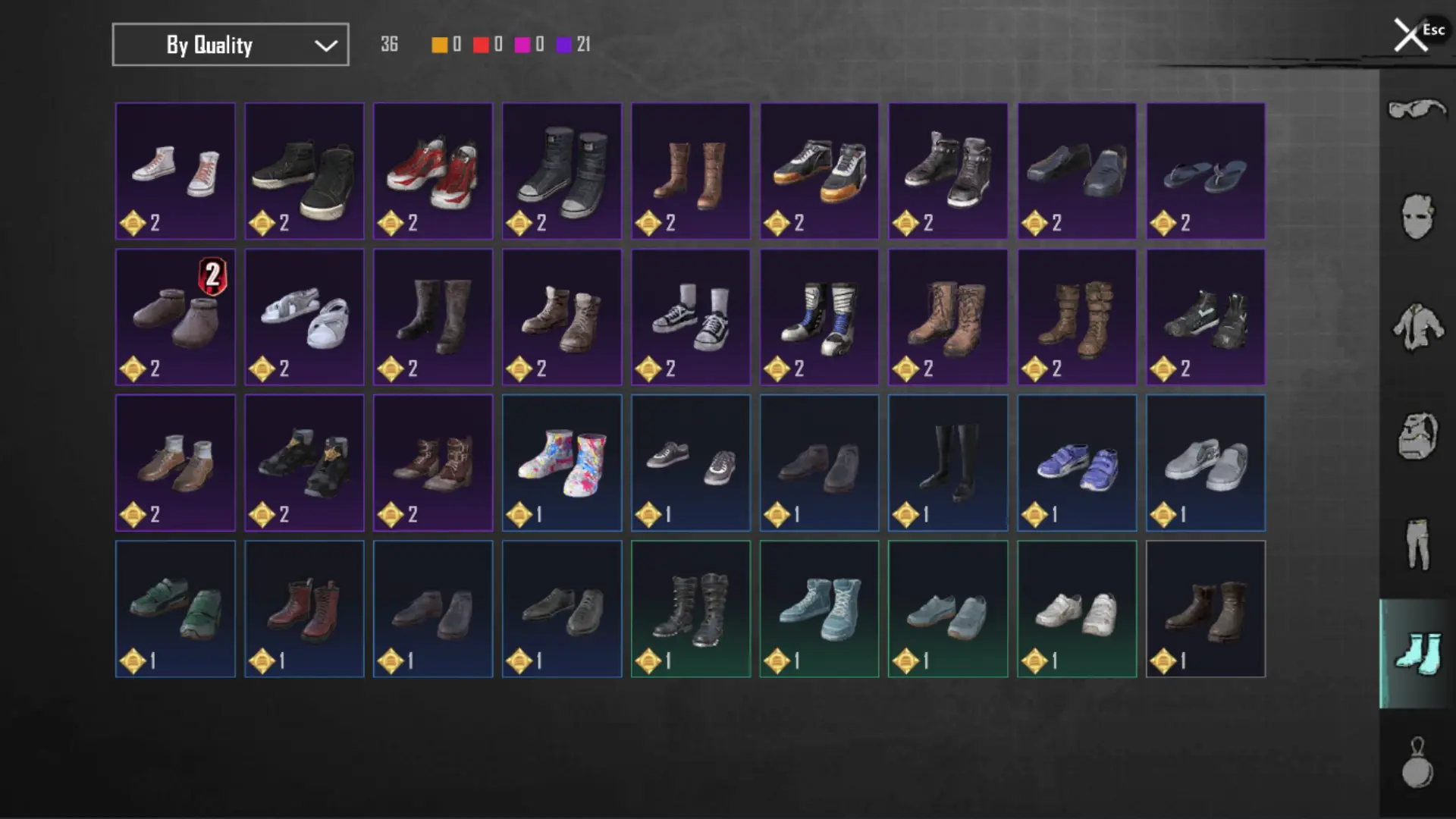Open the grenade ornament category icon
This screenshot has width=1456, height=819.
1417,763
